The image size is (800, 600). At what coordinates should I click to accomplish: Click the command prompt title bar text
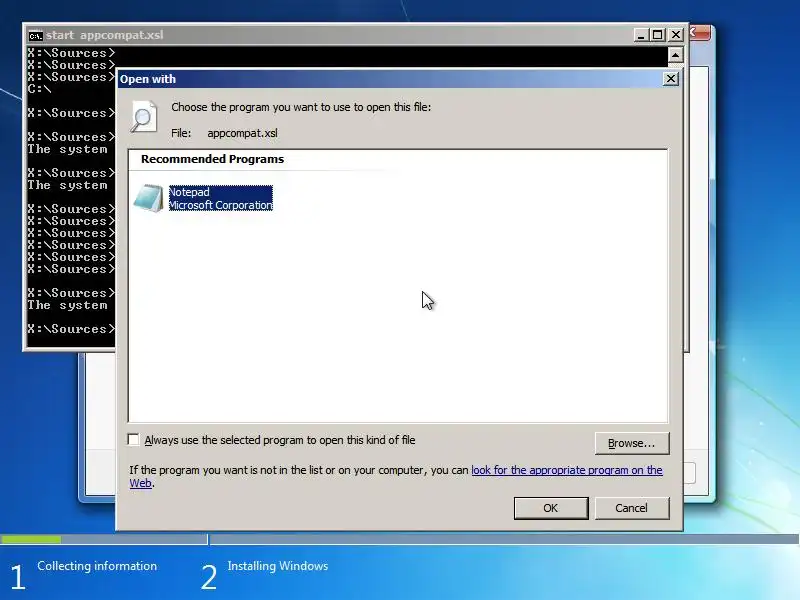[105, 35]
